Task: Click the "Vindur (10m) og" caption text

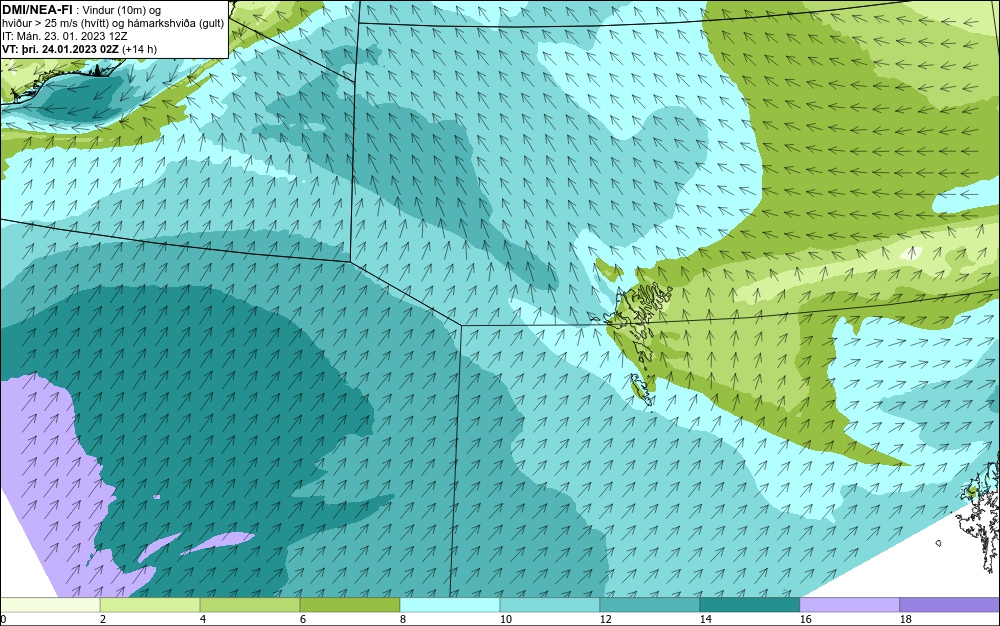Action: coord(122,10)
